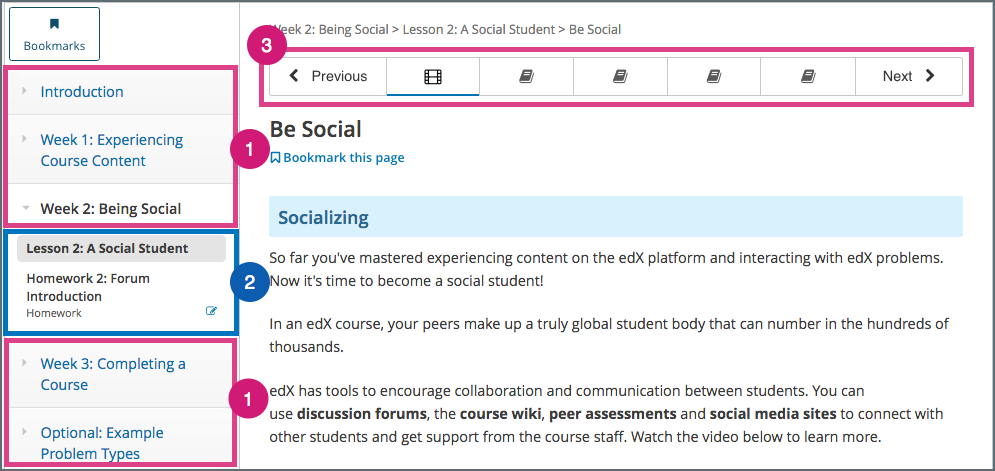Go to the Previous unit

(x=328, y=76)
